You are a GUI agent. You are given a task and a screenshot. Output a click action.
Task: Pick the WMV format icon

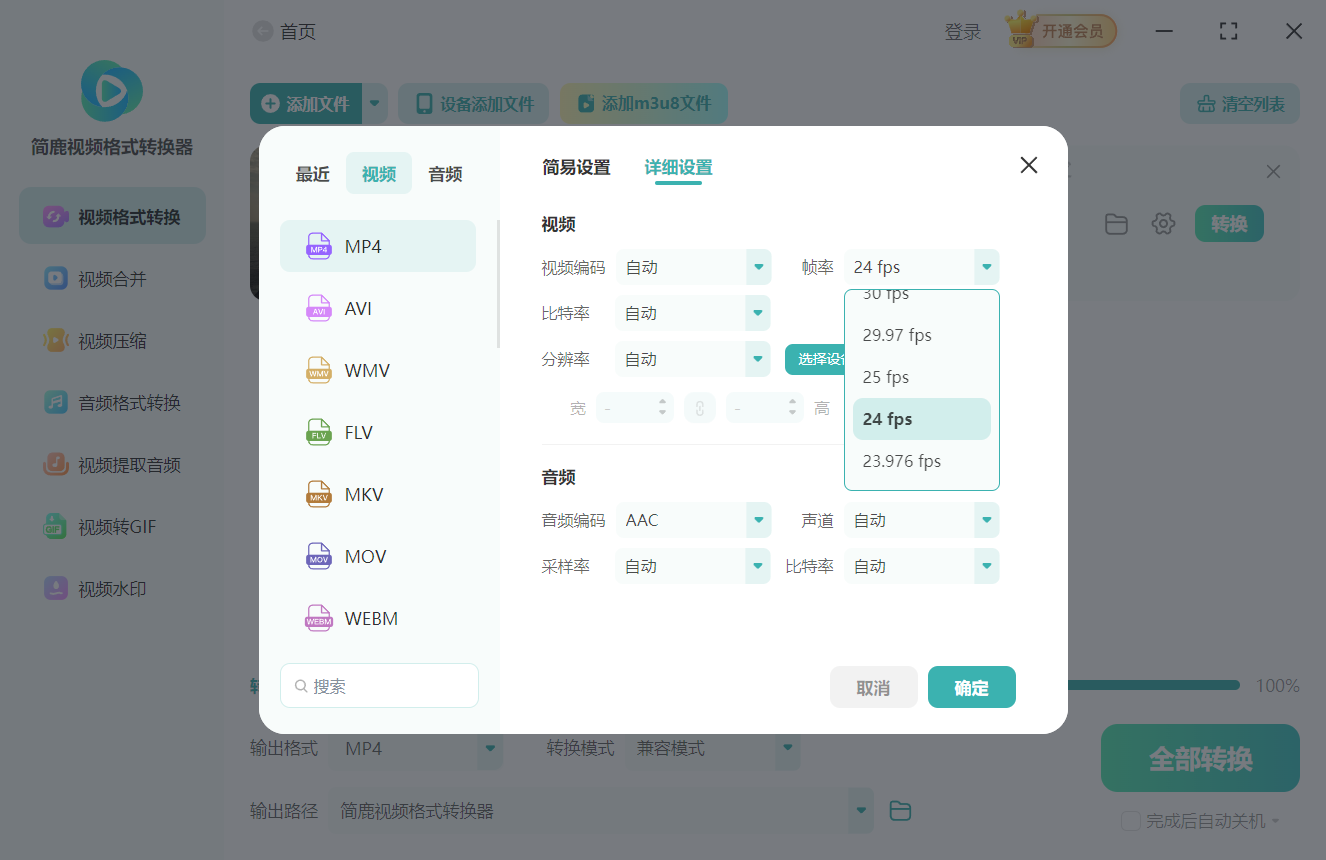click(318, 370)
